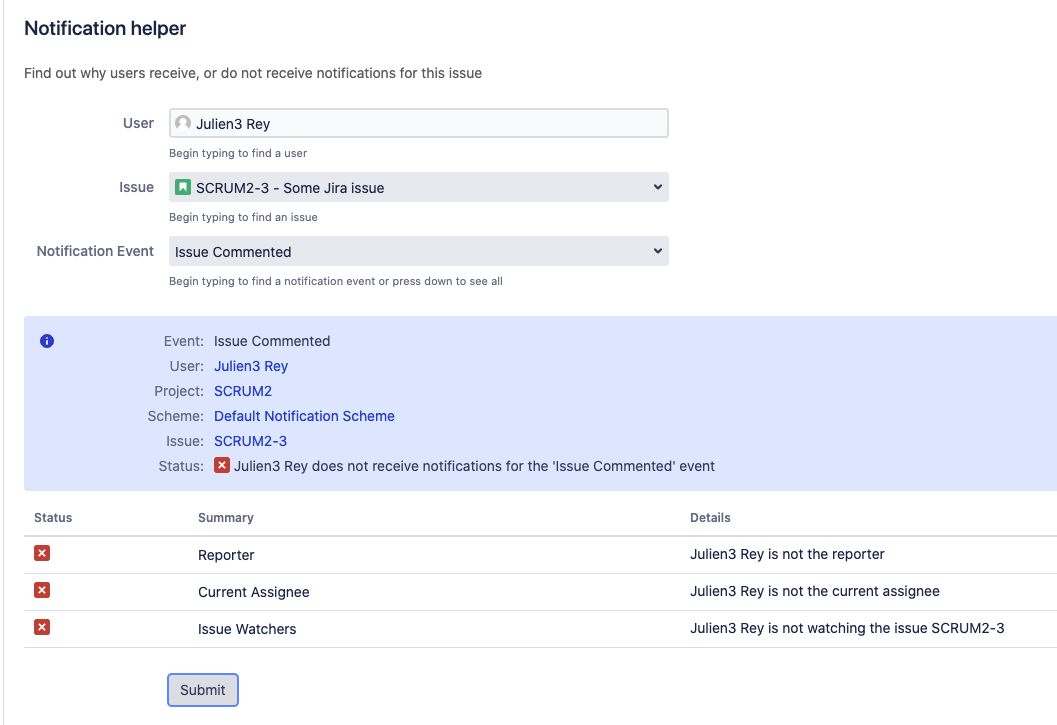This screenshot has height=725, width=1057.
Task: Click the Summary column header
Action: pos(226,518)
